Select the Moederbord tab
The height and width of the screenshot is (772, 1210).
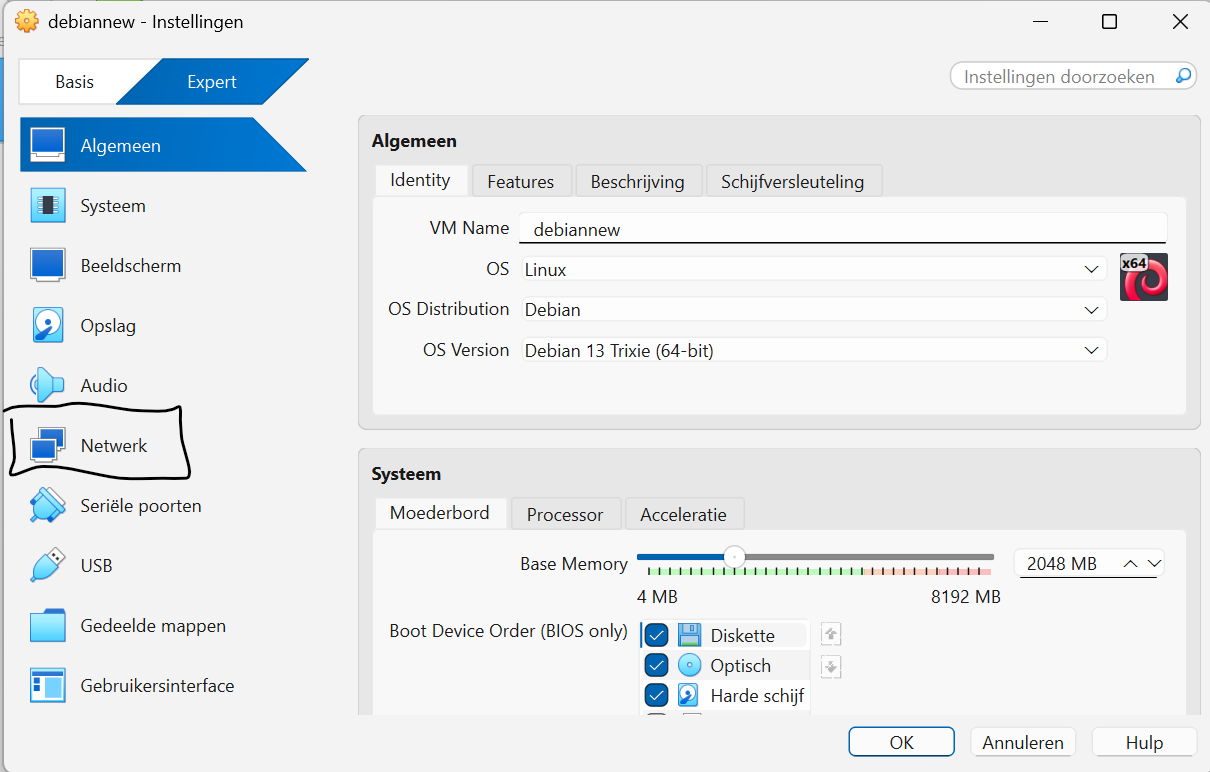440,513
